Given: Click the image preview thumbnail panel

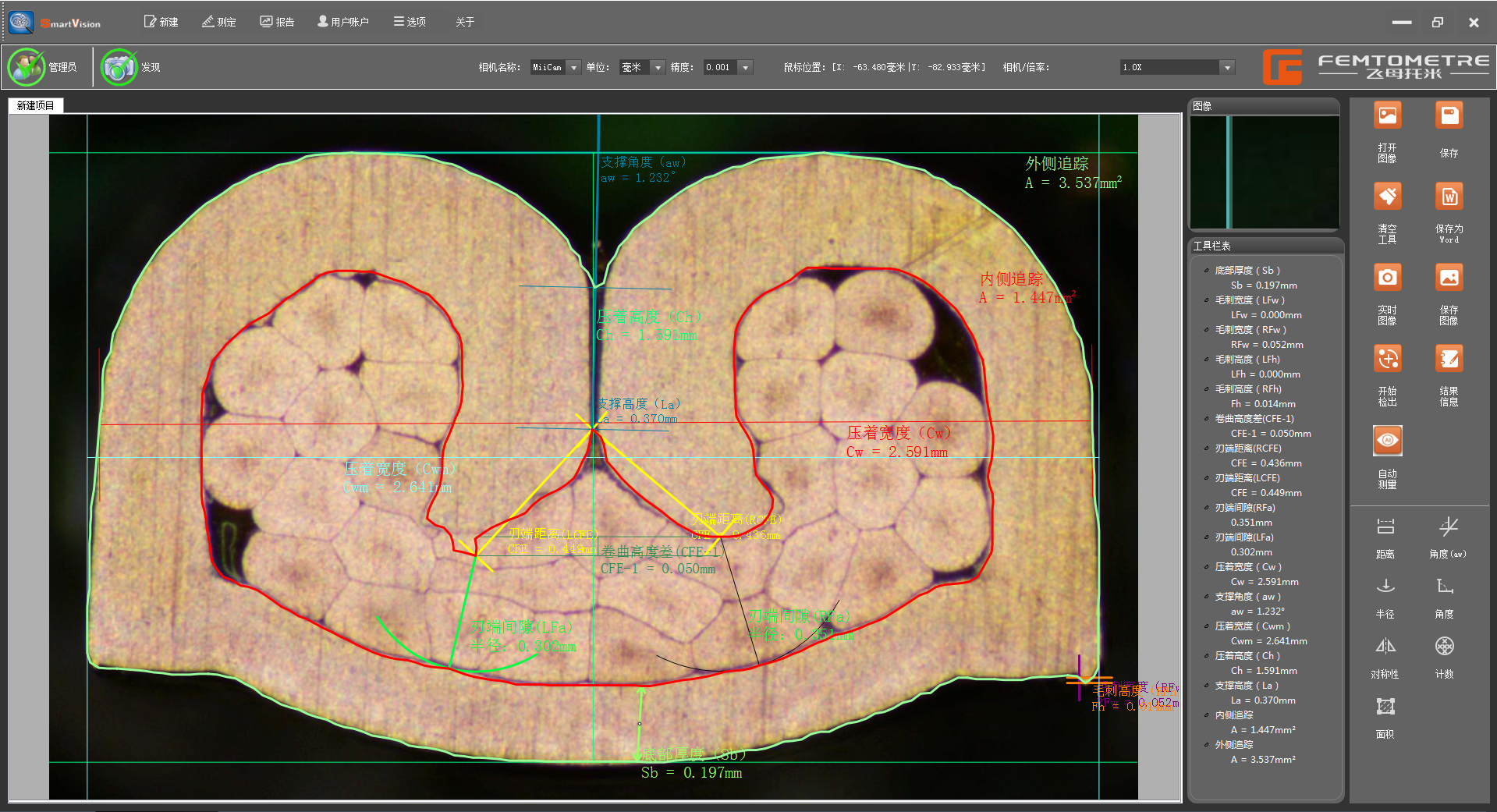Looking at the screenshot, I should (x=1264, y=172).
